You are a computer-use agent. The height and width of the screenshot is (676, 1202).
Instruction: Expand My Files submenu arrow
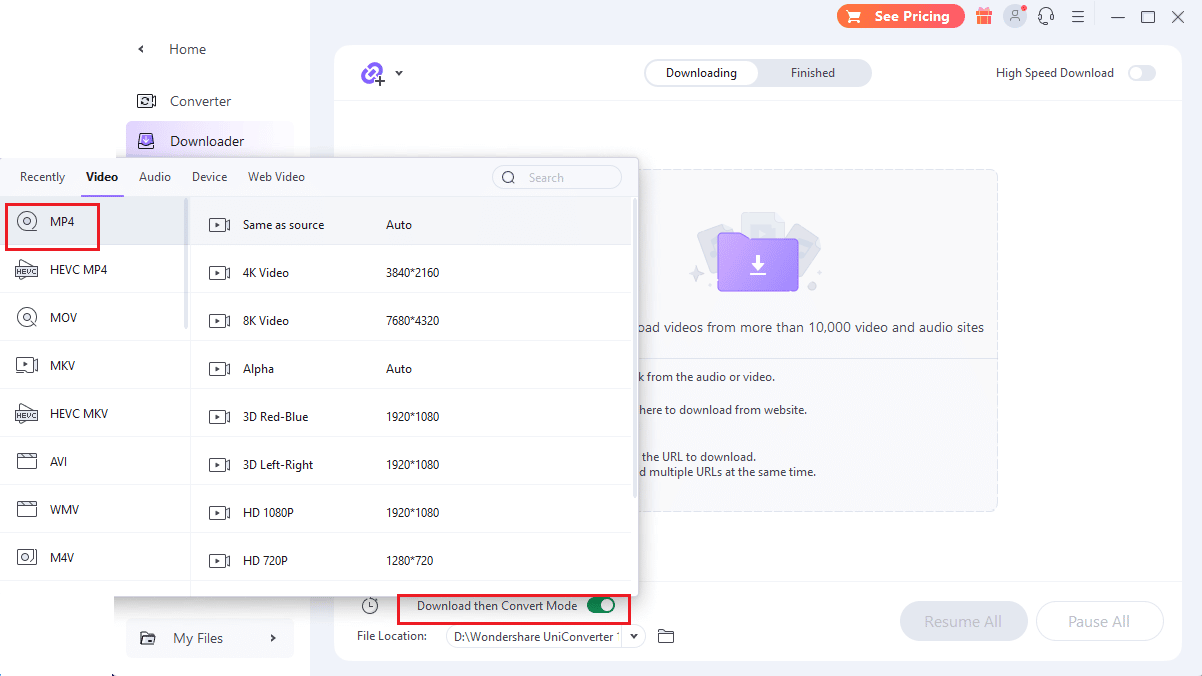tap(273, 638)
